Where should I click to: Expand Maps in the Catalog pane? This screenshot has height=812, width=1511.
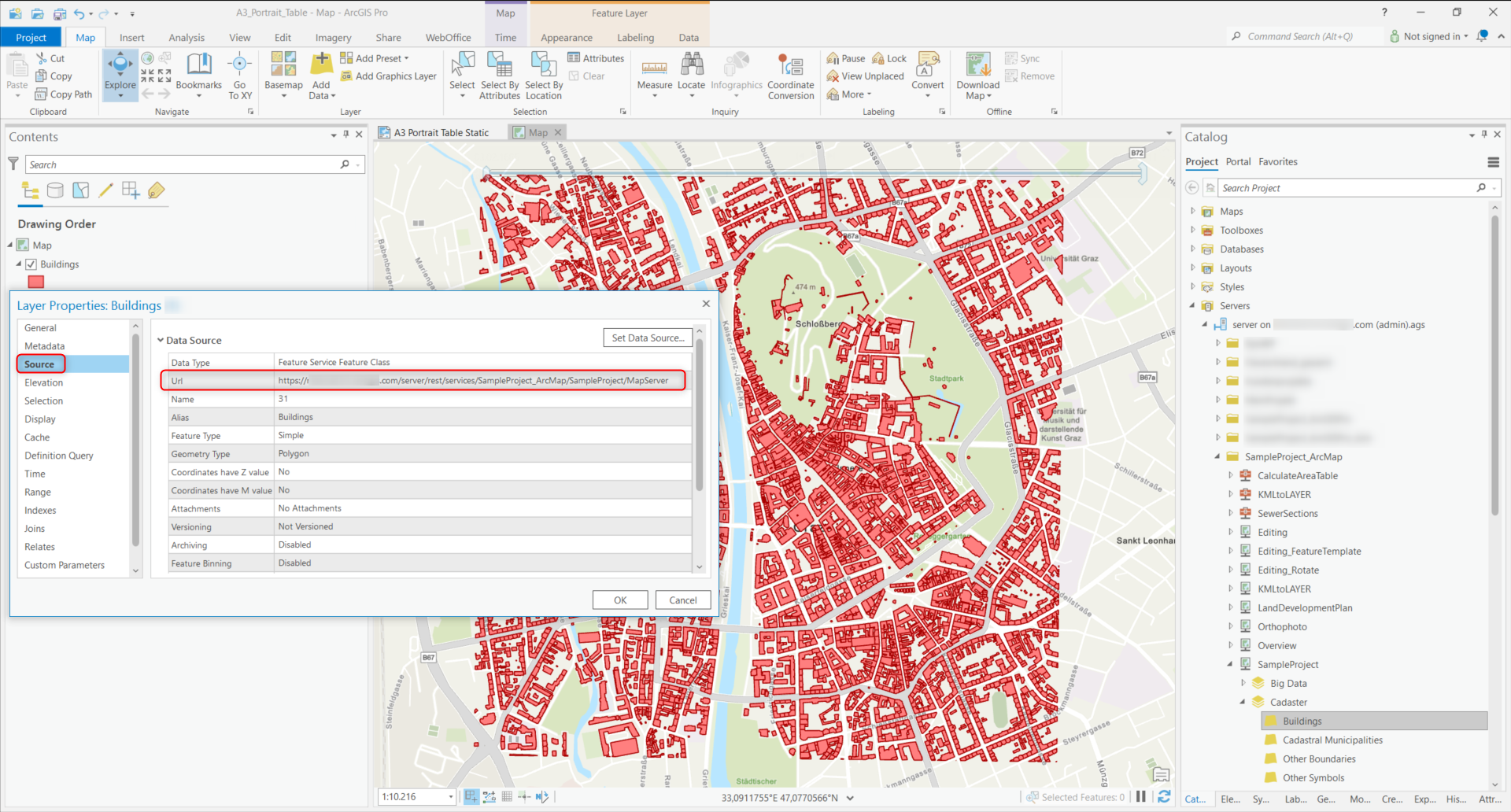coord(1193,211)
